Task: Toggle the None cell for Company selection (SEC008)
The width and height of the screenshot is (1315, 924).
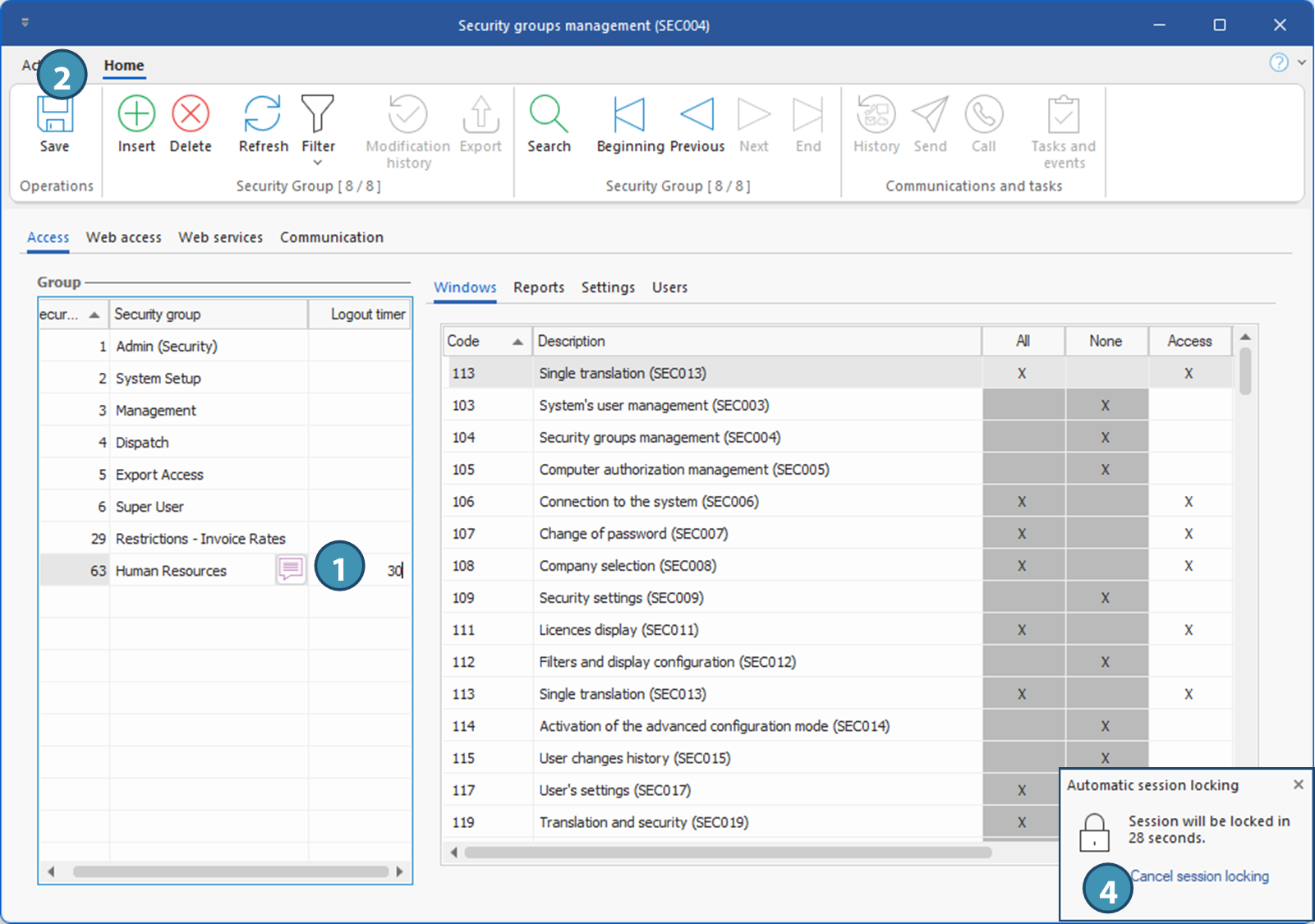Action: tap(1106, 566)
